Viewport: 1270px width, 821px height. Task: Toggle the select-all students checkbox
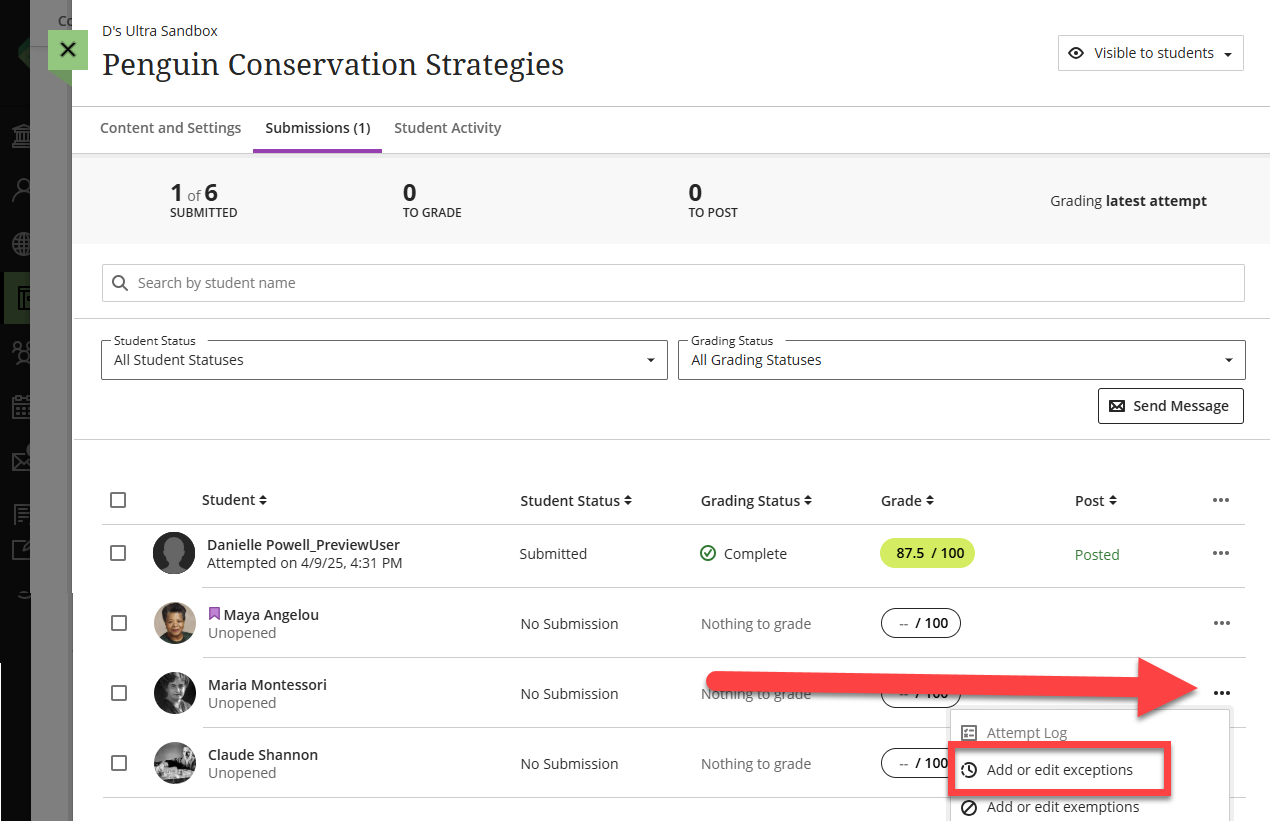[x=118, y=500]
